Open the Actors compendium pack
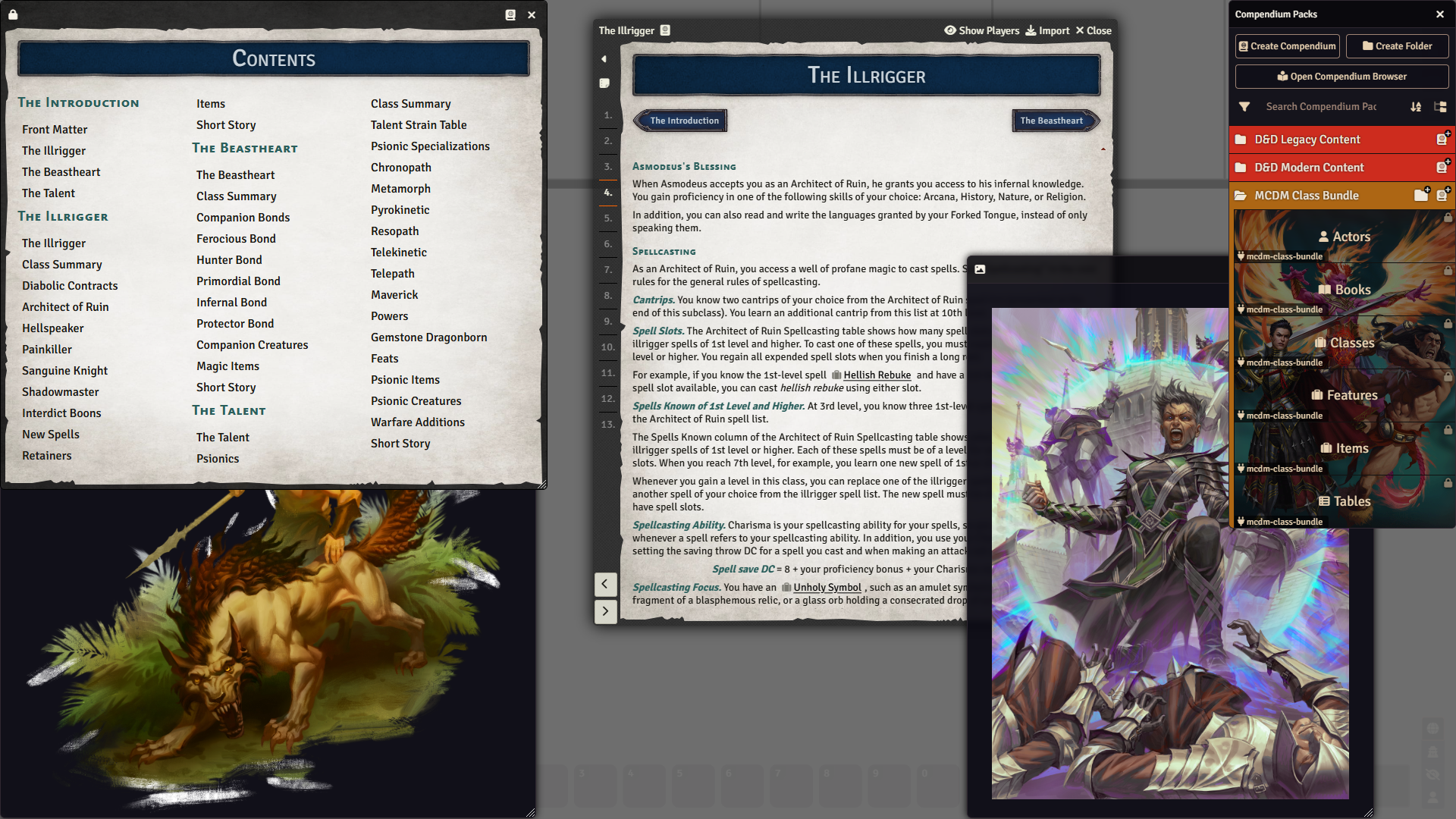1456x819 pixels. click(x=1344, y=237)
